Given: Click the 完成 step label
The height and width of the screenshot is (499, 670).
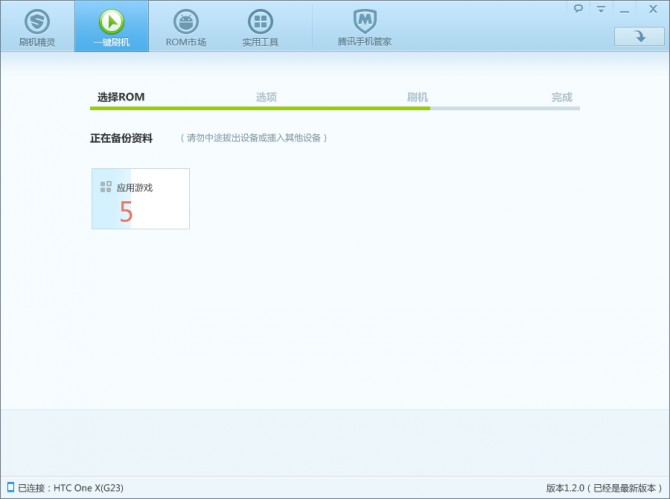Looking at the screenshot, I should click(561, 97).
